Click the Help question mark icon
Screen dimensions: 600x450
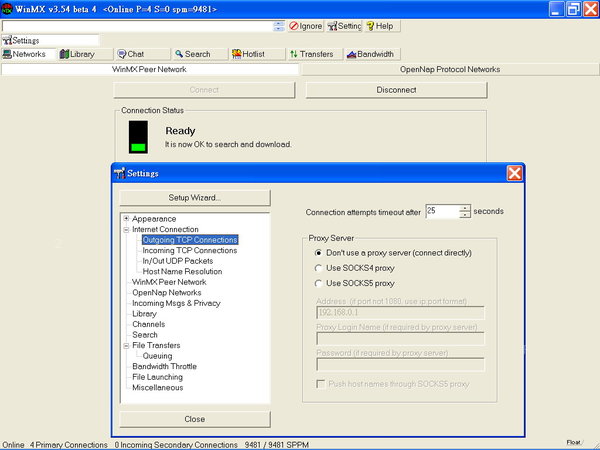370,26
